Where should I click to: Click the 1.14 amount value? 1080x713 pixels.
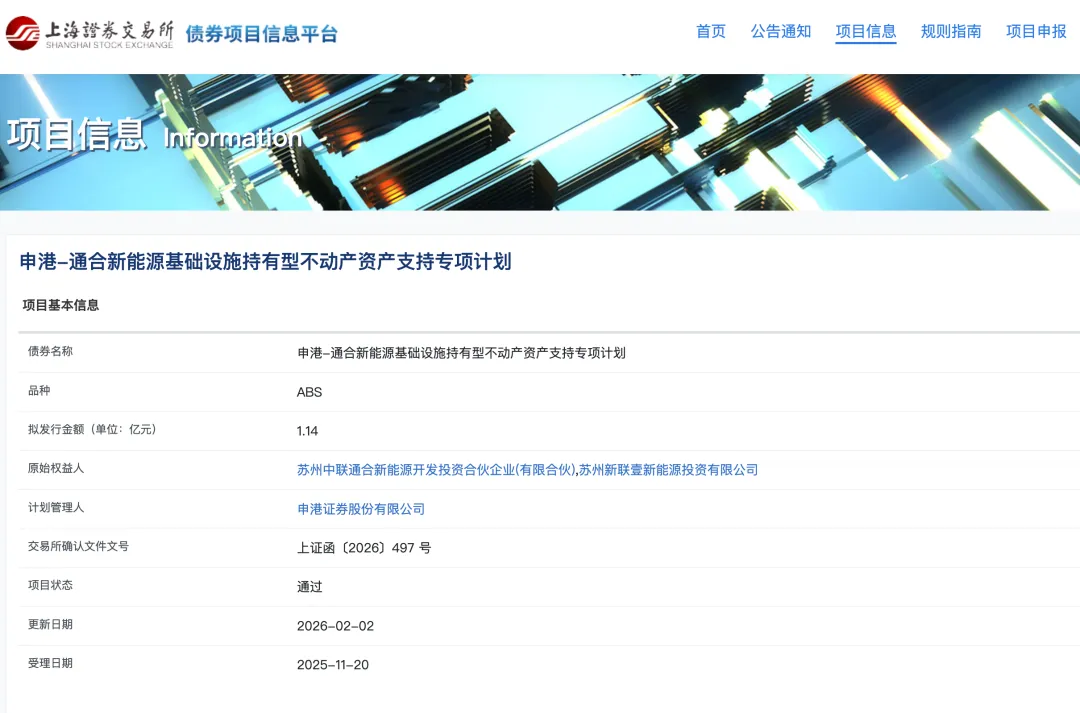pyautogui.click(x=307, y=431)
